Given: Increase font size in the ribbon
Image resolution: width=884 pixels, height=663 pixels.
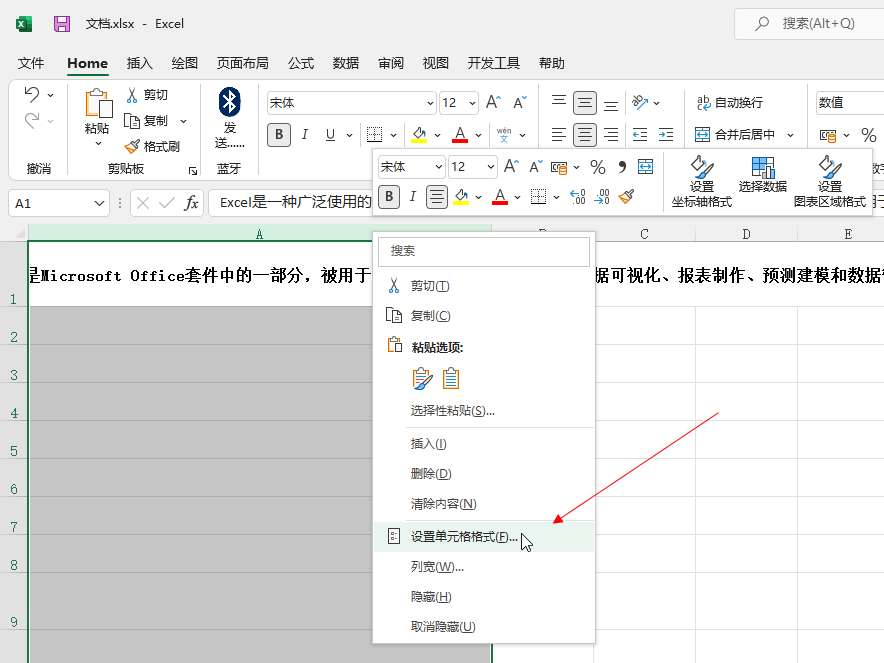Looking at the screenshot, I should pyautogui.click(x=493, y=103).
